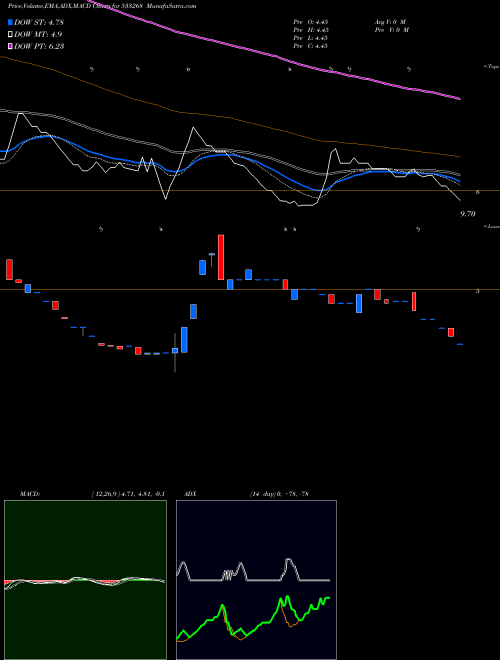Select the 'DOW ST: 4.78' legend text
The image size is (500, 660).
click(39, 23)
